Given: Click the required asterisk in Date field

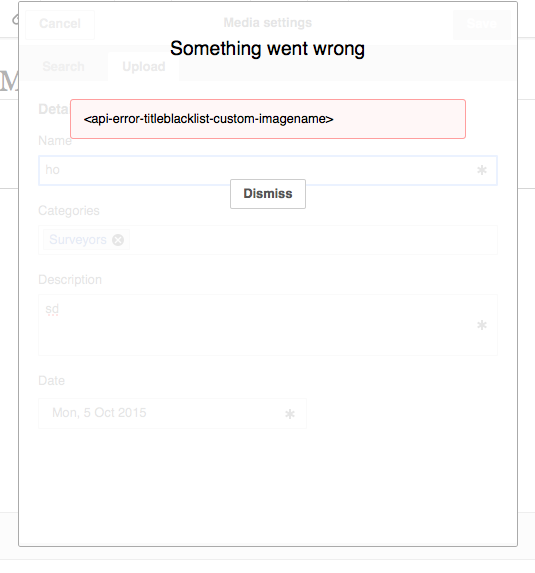Looking at the screenshot, I should point(290,414).
